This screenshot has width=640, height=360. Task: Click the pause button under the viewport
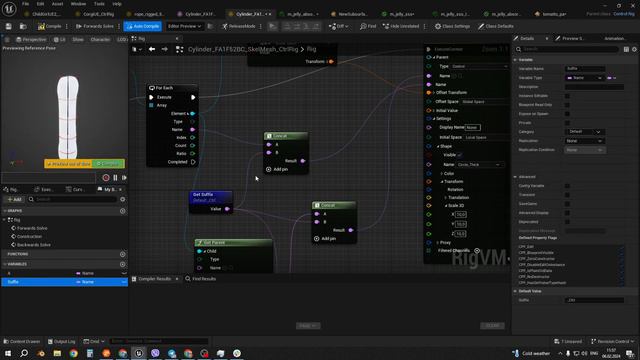(116, 178)
